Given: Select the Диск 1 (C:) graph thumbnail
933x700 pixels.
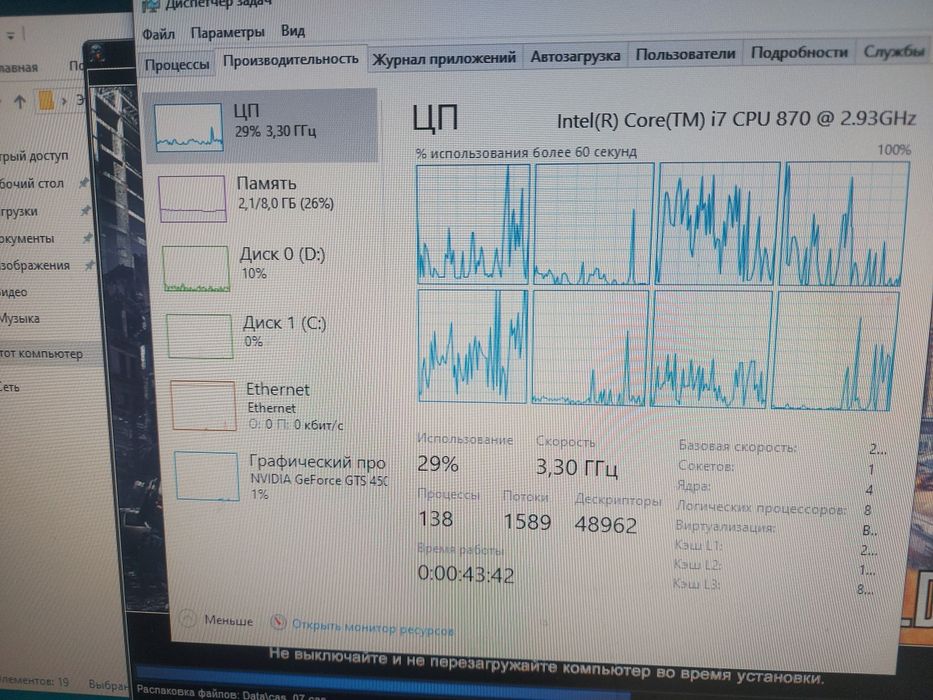Looking at the screenshot, I should click(x=200, y=336).
